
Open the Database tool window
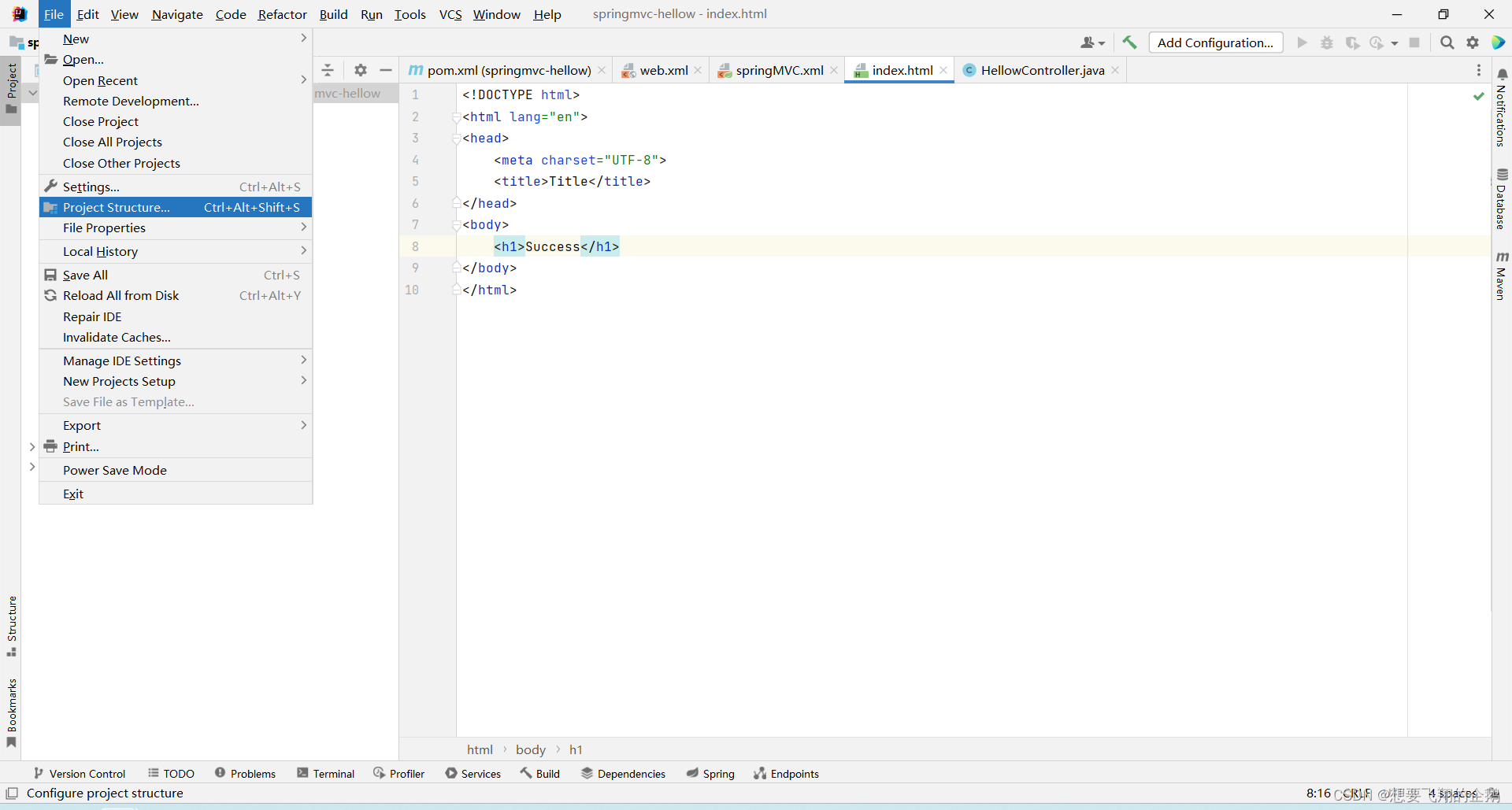[1502, 198]
